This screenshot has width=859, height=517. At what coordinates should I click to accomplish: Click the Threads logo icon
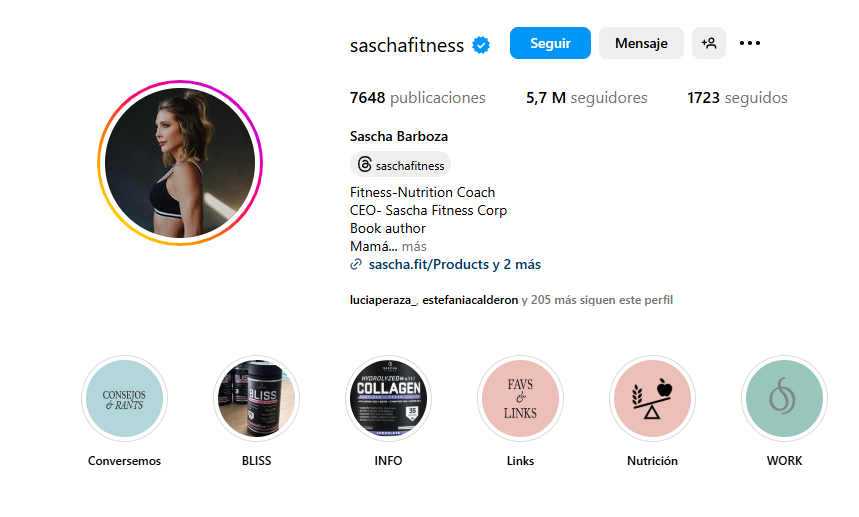(364, 164)
